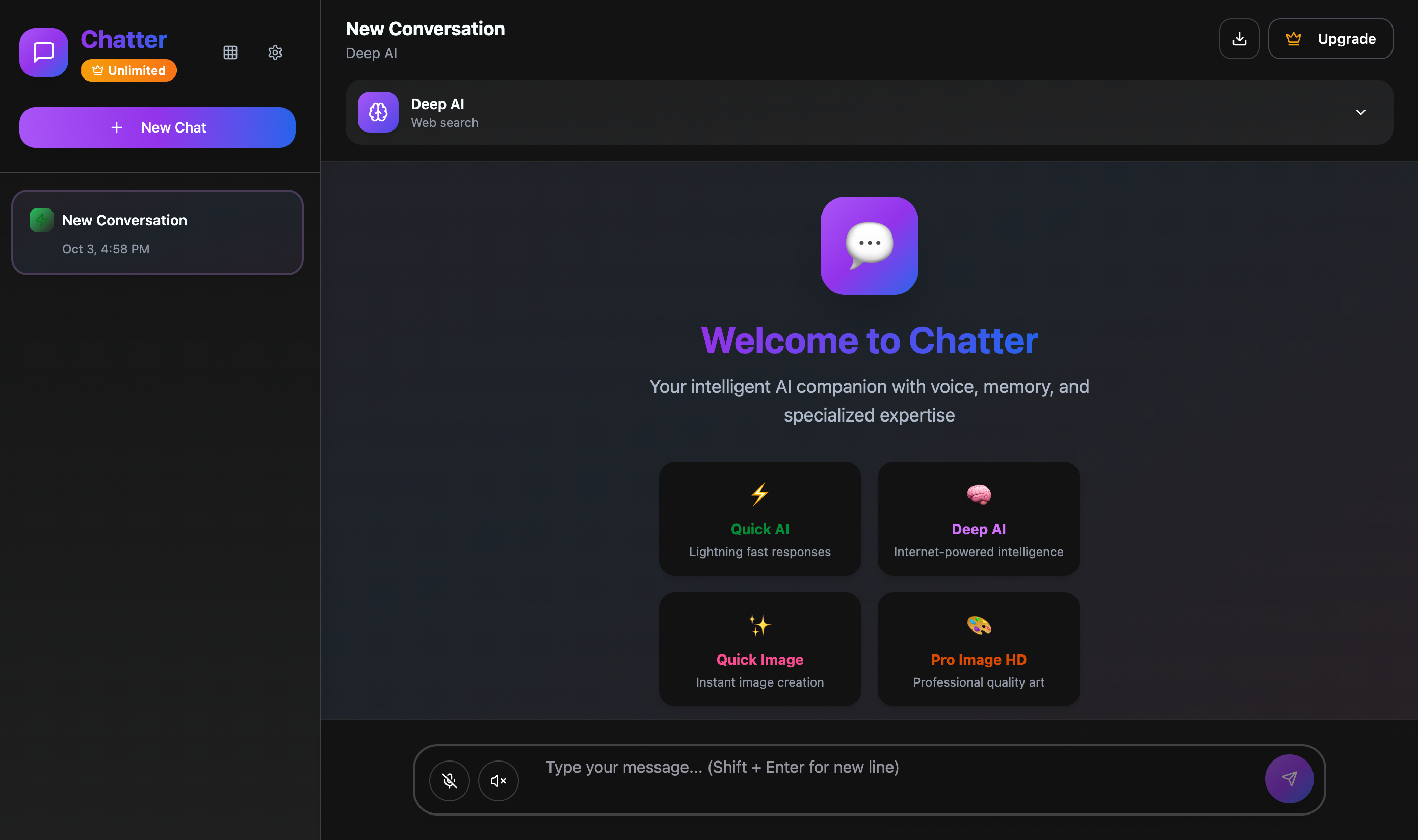
Task: Open the grid view icon in sidebar
Action: tap(230, 52)
